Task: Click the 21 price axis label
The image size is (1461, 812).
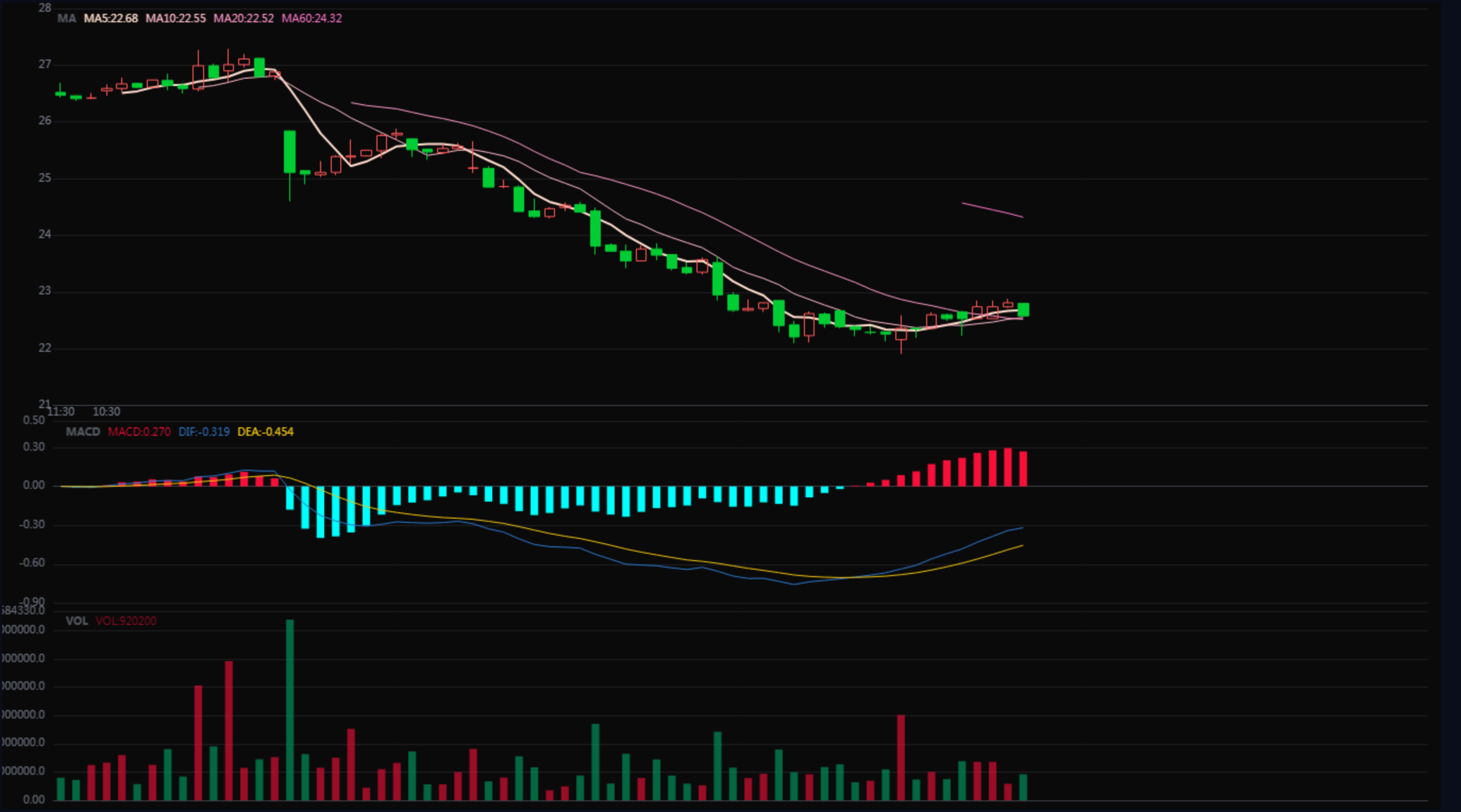Action: pyautogui.click(x=45, y=404)
